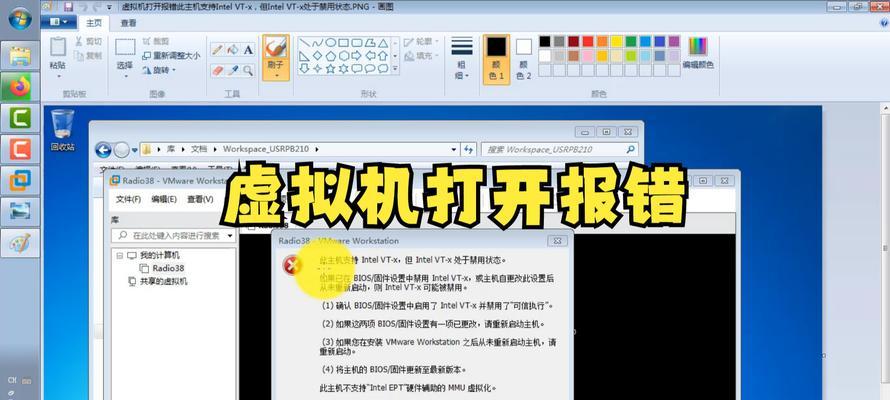
Task: Click the Paste (粘贴) clipboard icon
Action: point(58,47)
